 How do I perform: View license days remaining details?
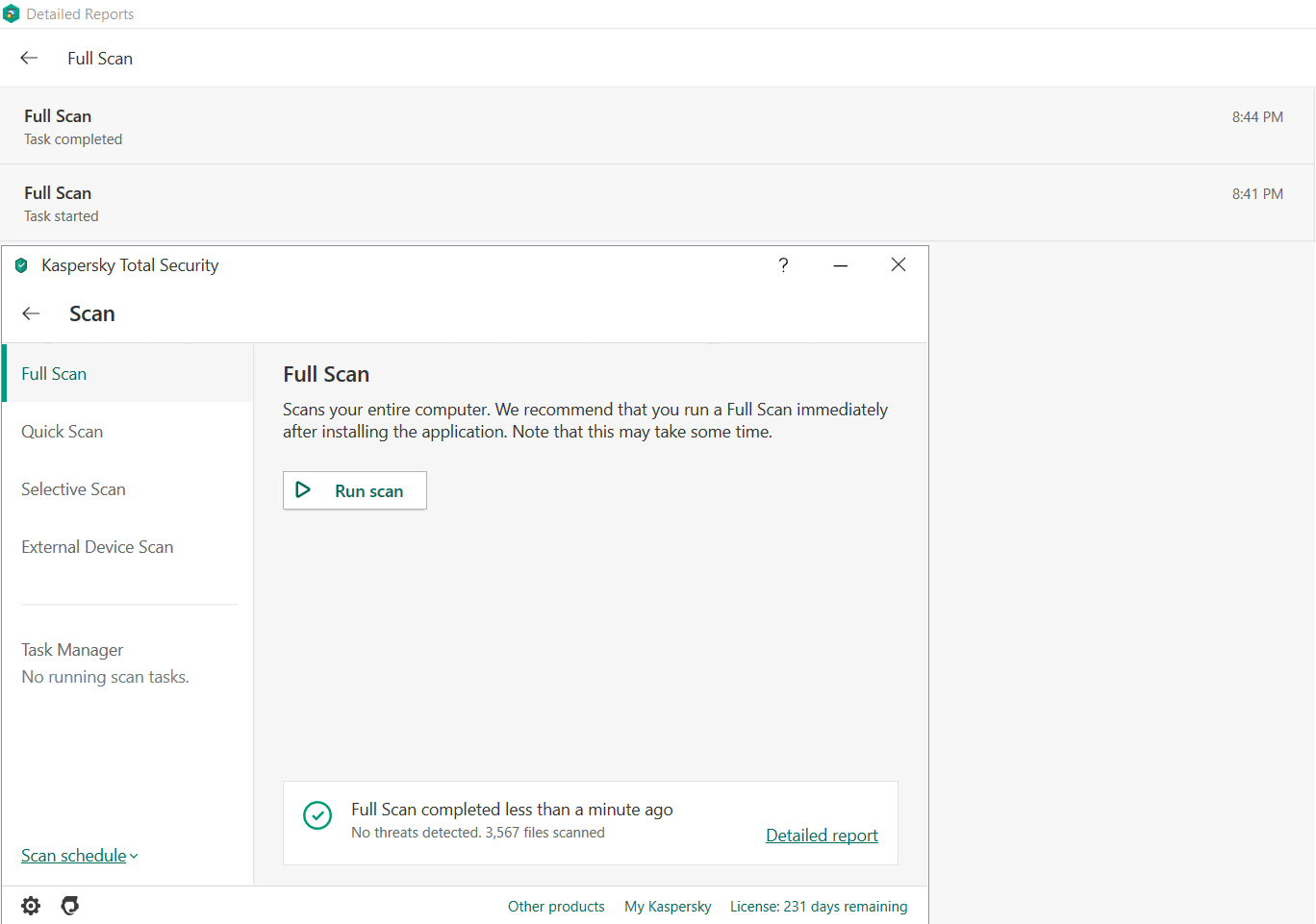(819, 907)
